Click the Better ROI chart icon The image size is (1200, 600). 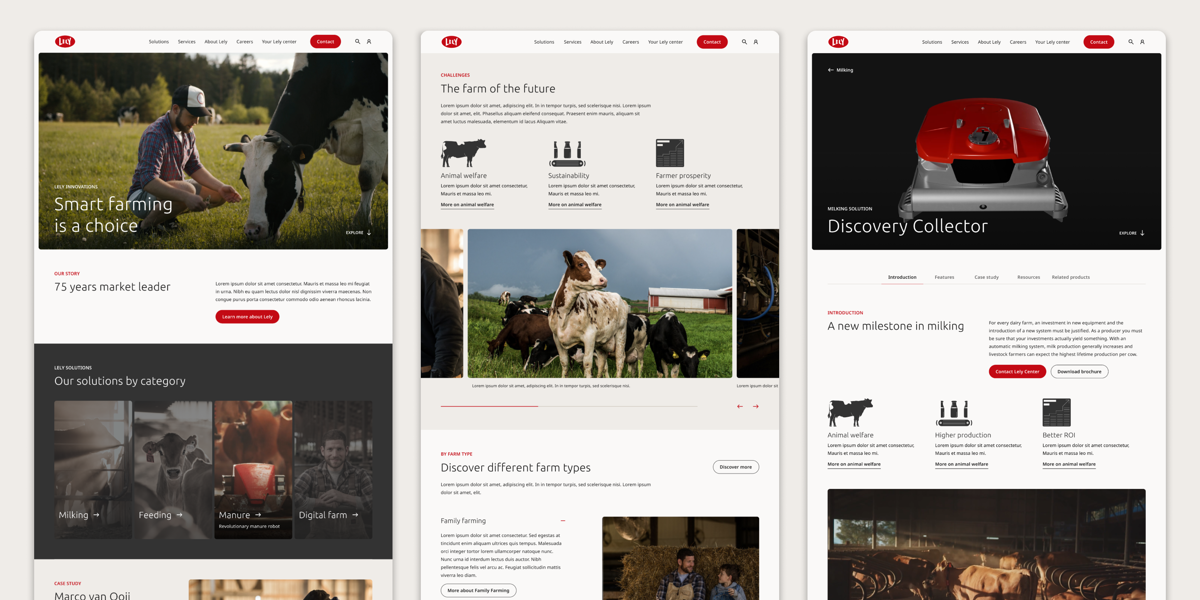point(1056,412)
